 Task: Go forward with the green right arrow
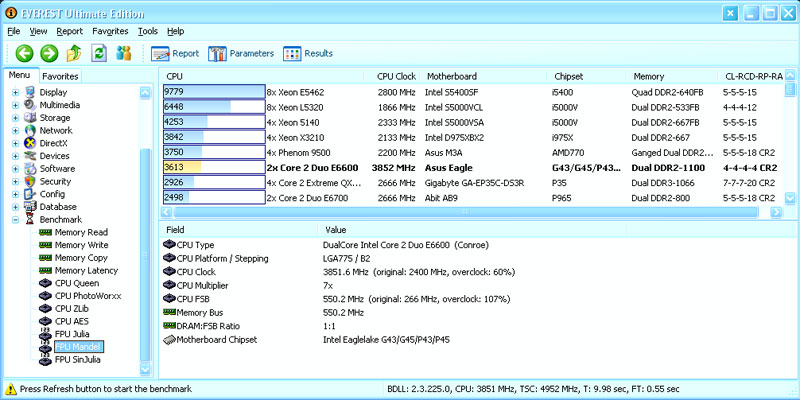[x=49, y=53]
